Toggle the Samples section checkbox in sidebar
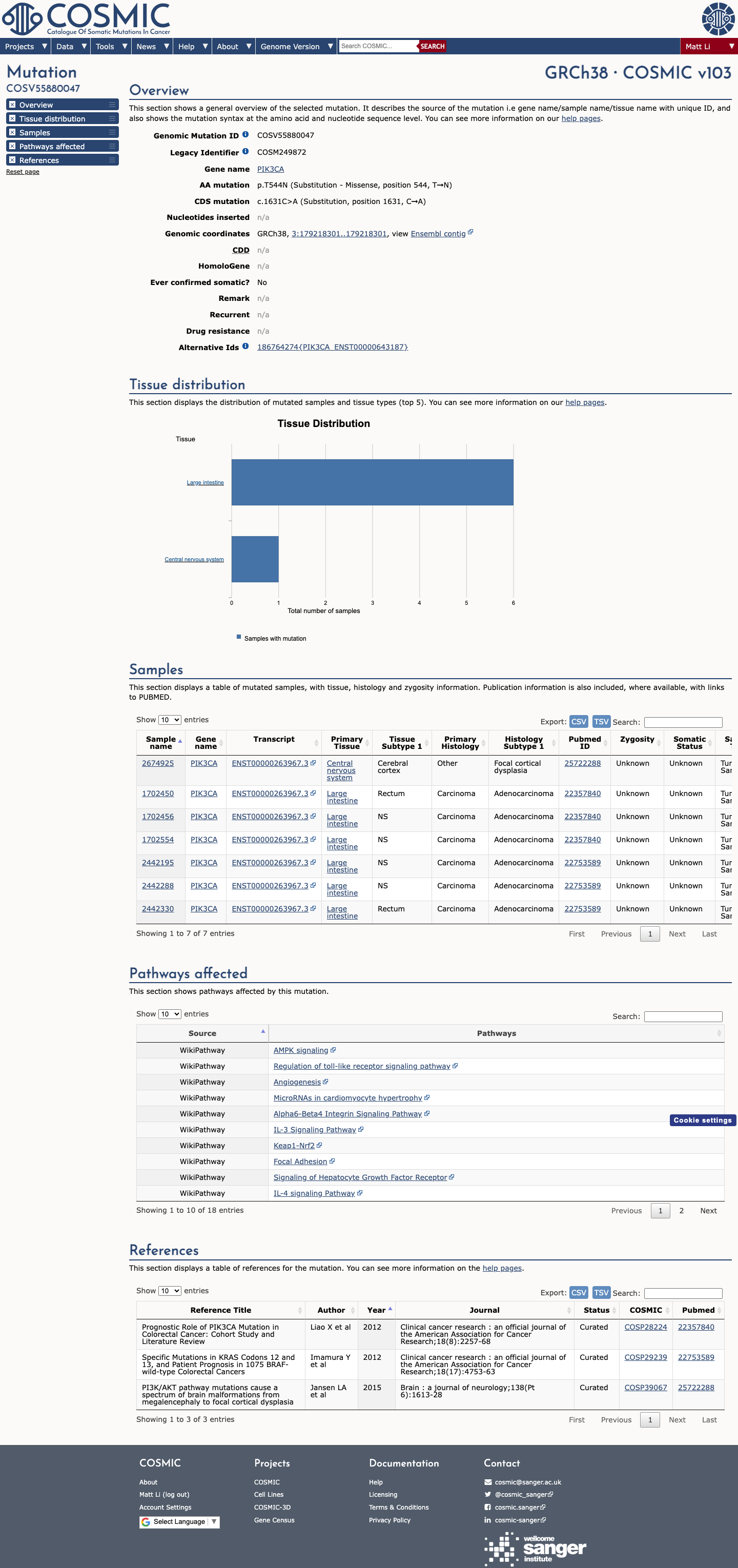 12,132
